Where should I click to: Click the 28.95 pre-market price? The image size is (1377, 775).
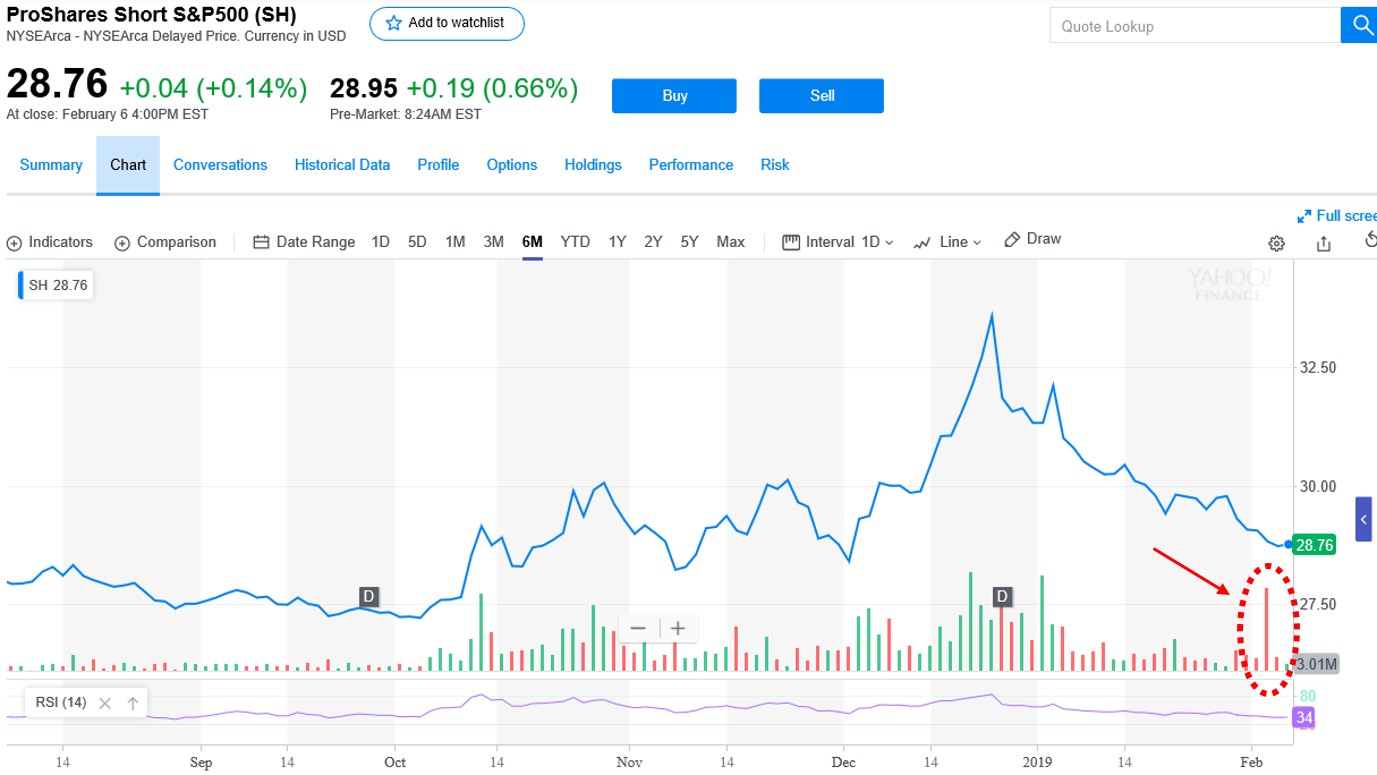coord(364,89)
